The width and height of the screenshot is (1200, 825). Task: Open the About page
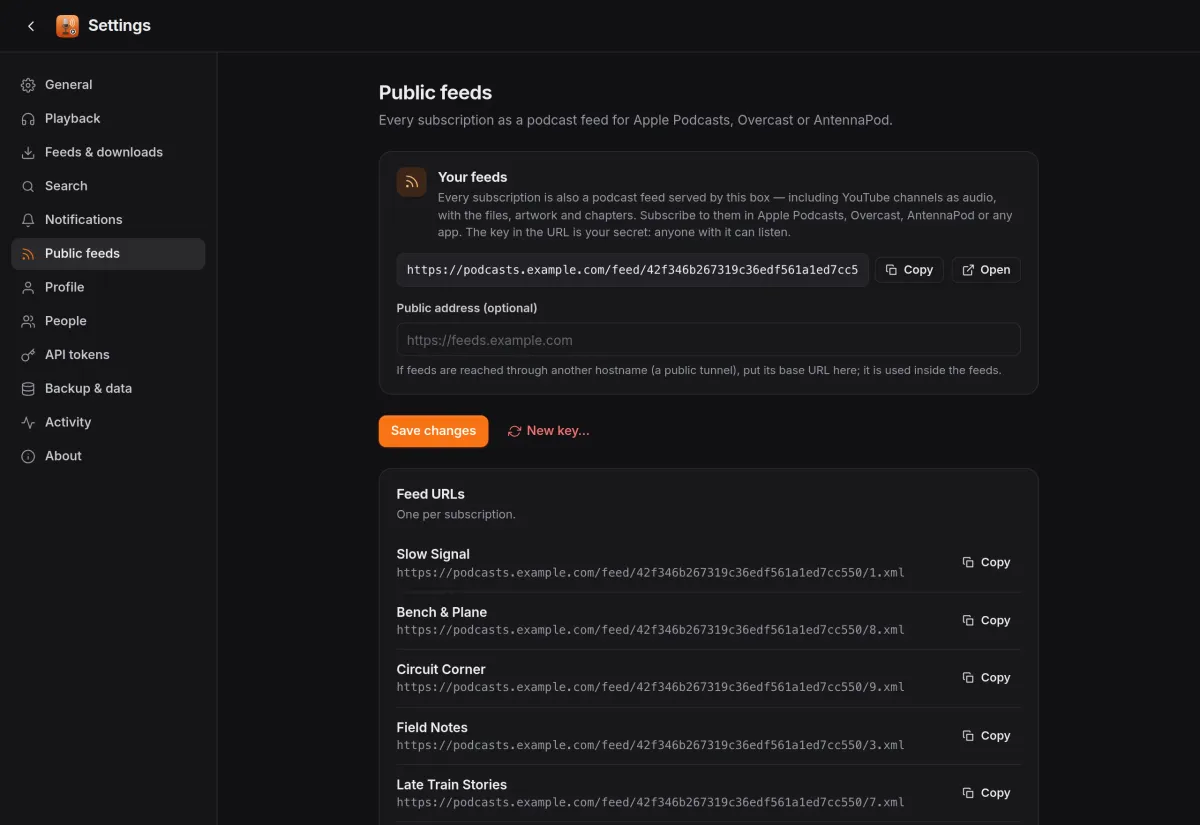click(x=108, y=456)
